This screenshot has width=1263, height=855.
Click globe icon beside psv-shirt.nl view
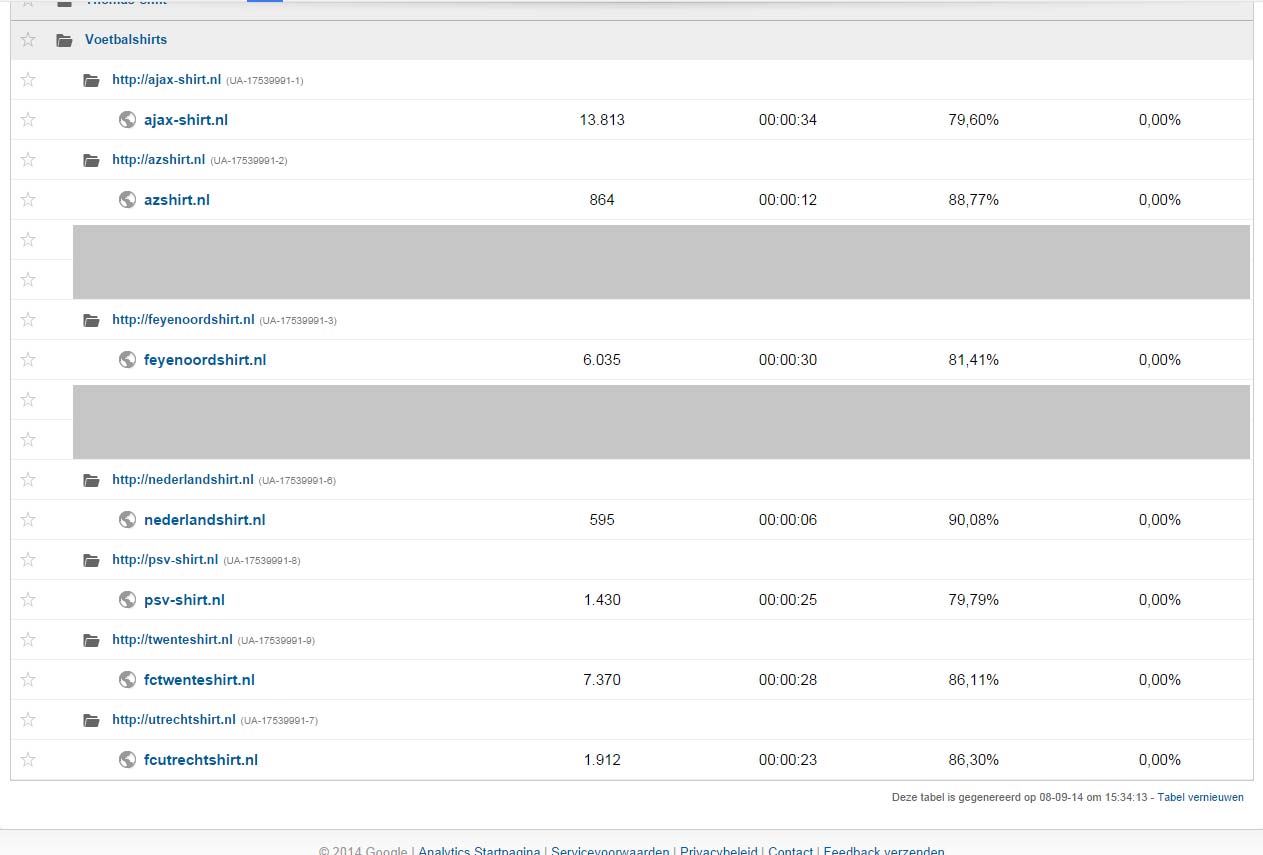coord(127,600)
